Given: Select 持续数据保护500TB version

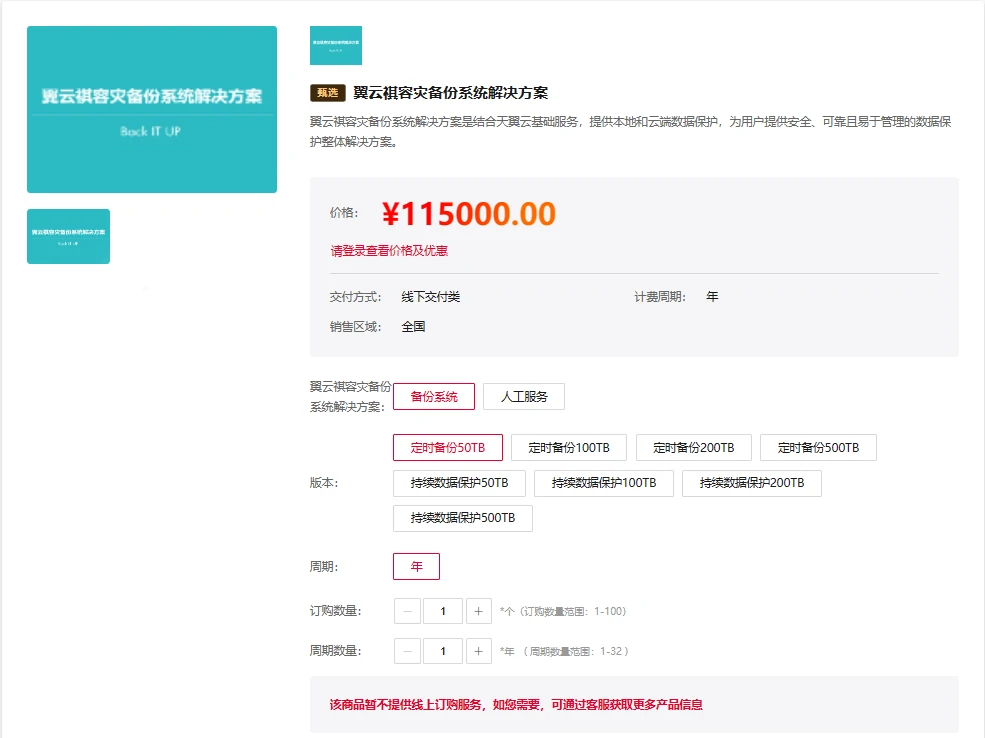Looking at the screenshot, I should (462, 518).
